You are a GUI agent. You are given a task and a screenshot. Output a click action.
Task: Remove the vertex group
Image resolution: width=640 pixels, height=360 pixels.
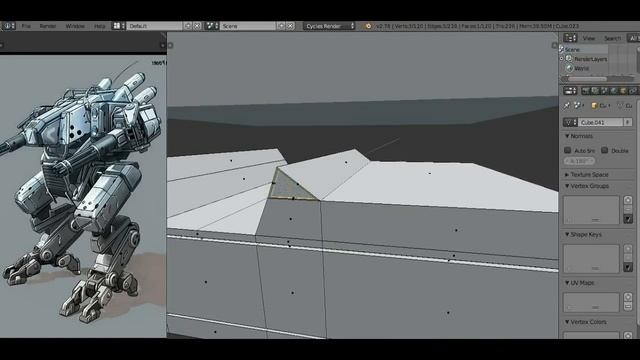pyautogui.click(x=628, y=209)
